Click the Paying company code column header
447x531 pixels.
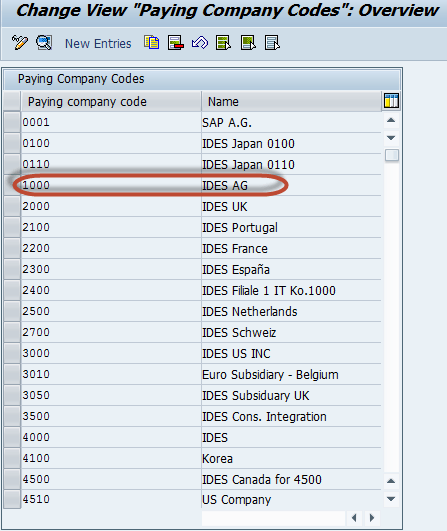point(111,102)
